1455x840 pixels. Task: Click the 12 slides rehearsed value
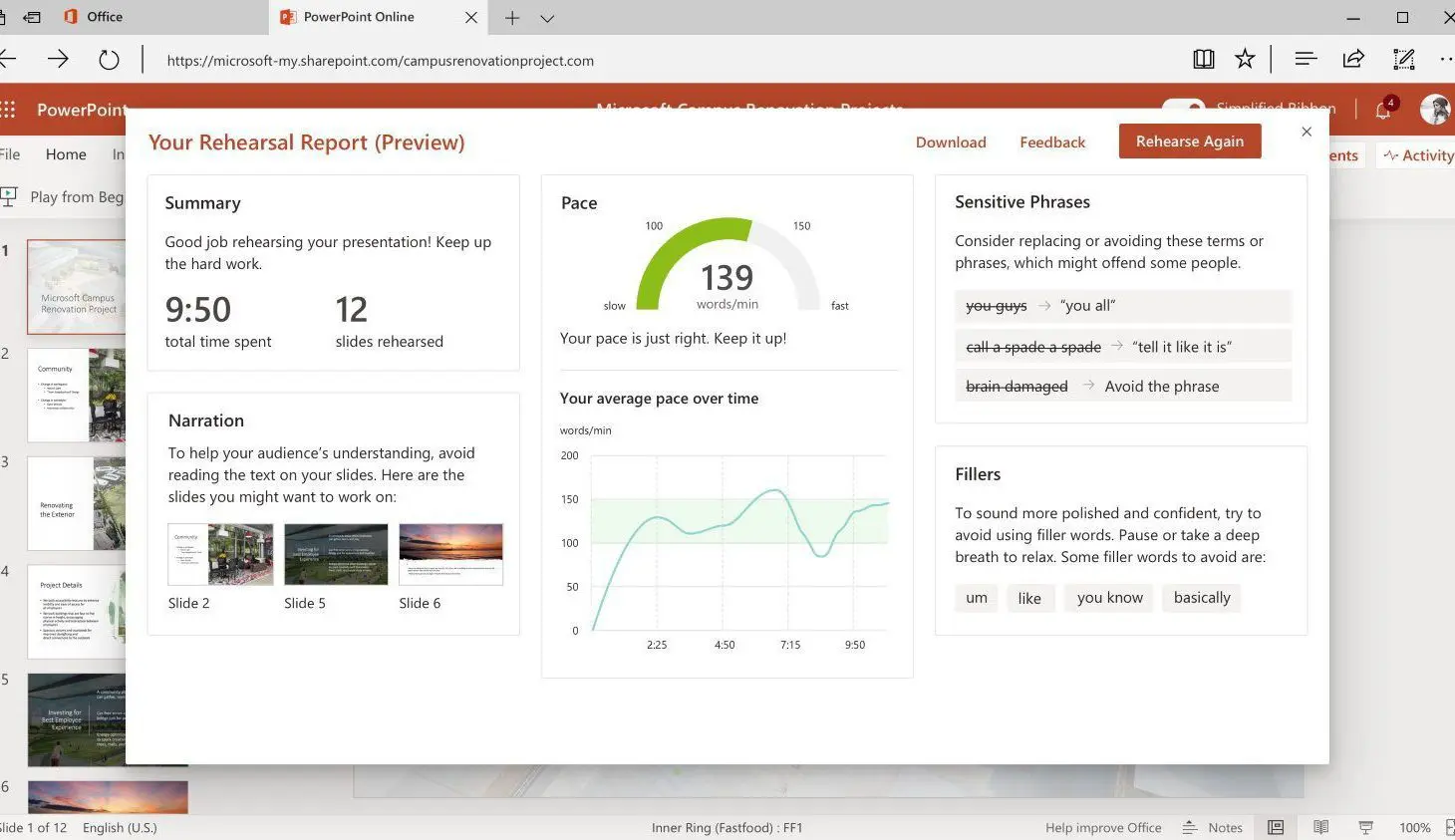point(351,310)
